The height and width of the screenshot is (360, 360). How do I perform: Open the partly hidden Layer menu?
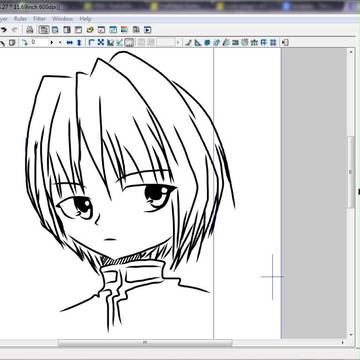click(4, 19)
